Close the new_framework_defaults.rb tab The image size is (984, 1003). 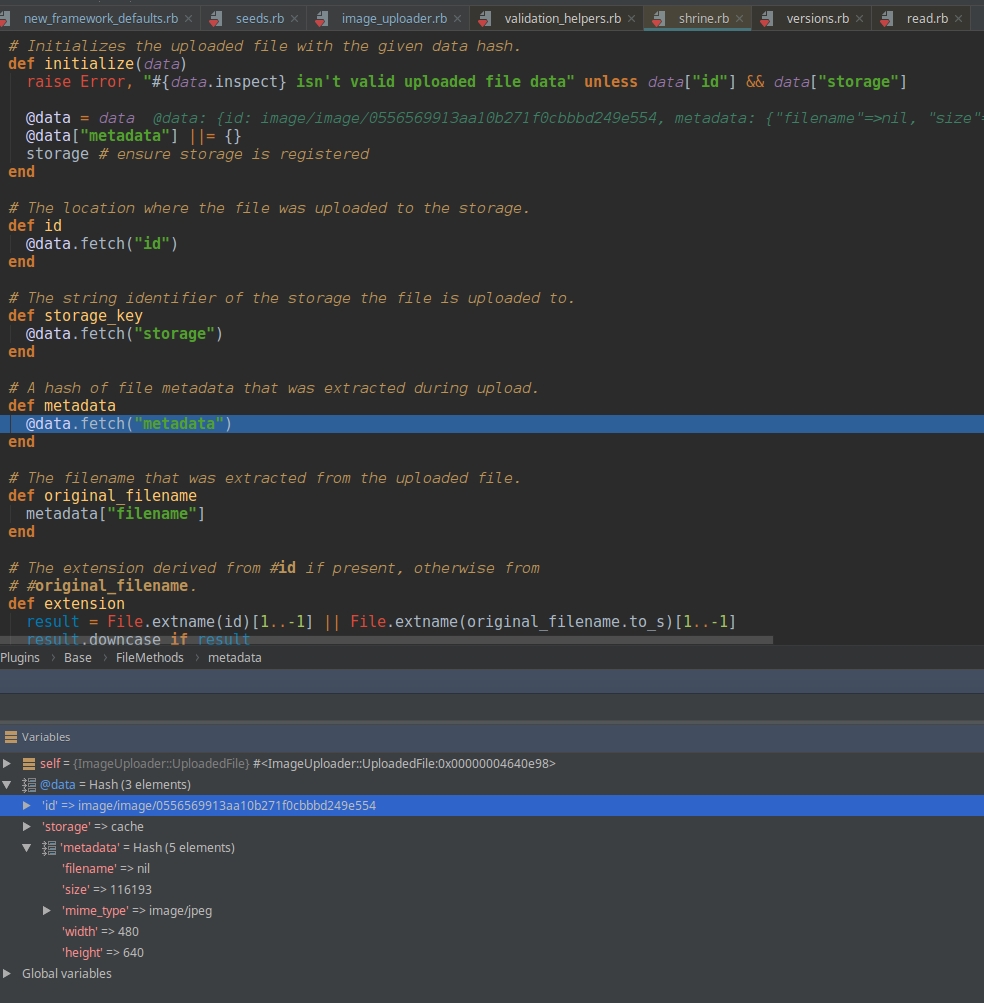pos(189,19)
